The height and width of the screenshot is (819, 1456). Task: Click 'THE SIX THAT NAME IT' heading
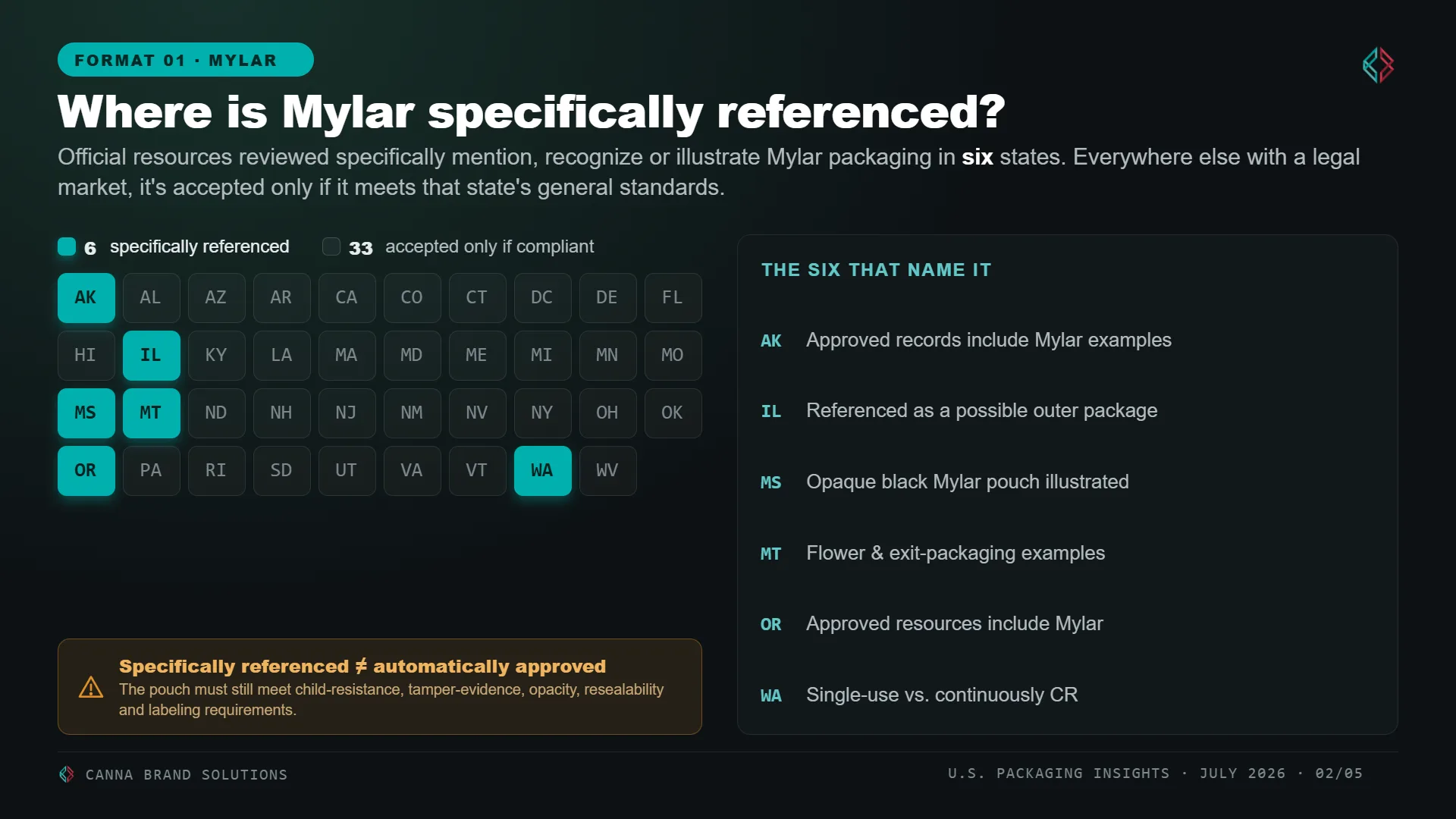876,270
